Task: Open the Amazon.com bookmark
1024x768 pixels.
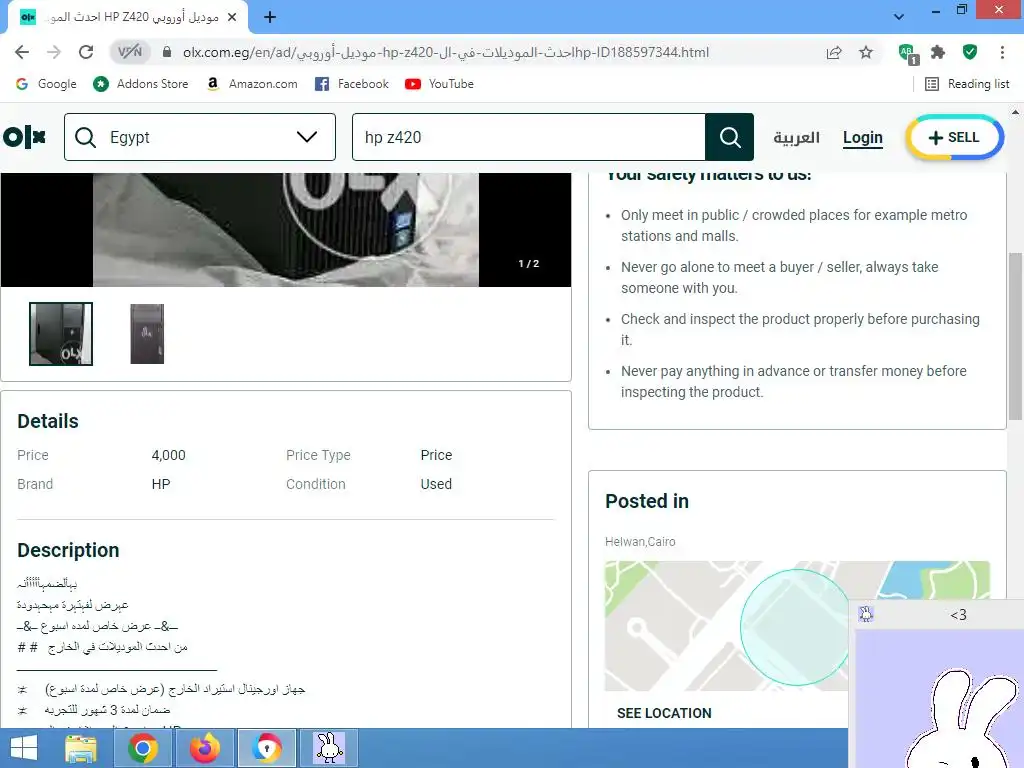Action: [251, 84]
